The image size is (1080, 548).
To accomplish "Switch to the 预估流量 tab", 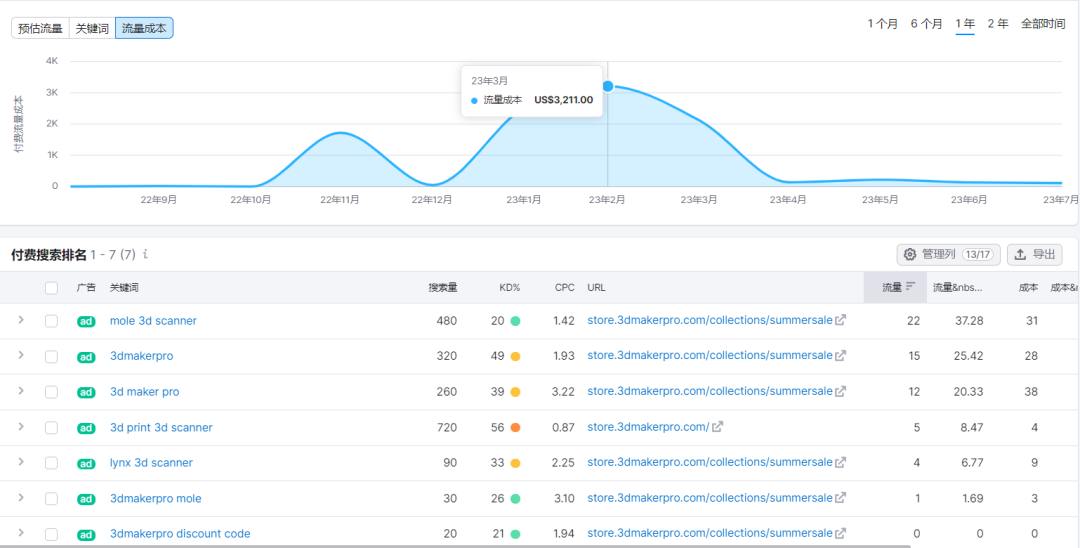I will pos(40,28).
